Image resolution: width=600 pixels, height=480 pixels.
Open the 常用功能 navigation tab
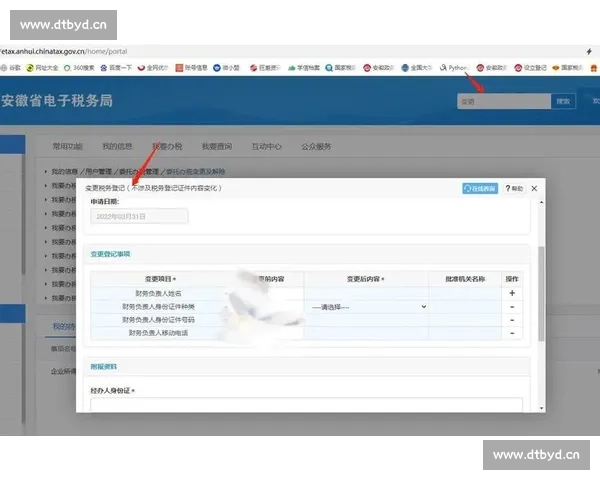pos(68,146)
